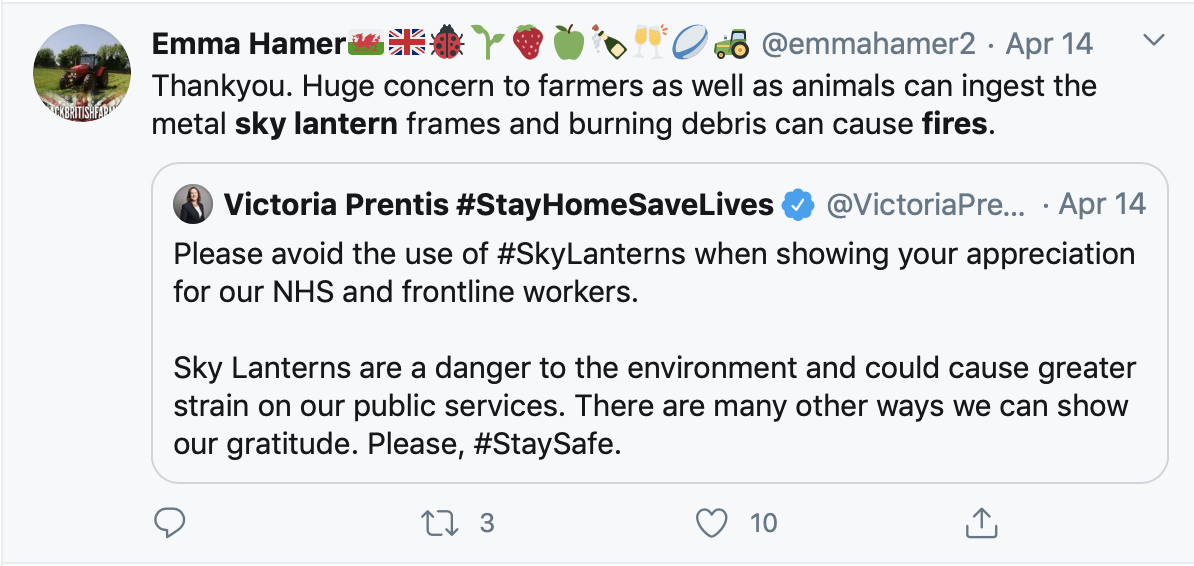The image size is (1194, 566).
Task: Click Victoria Prentis's verified badge
Action: 797,205
